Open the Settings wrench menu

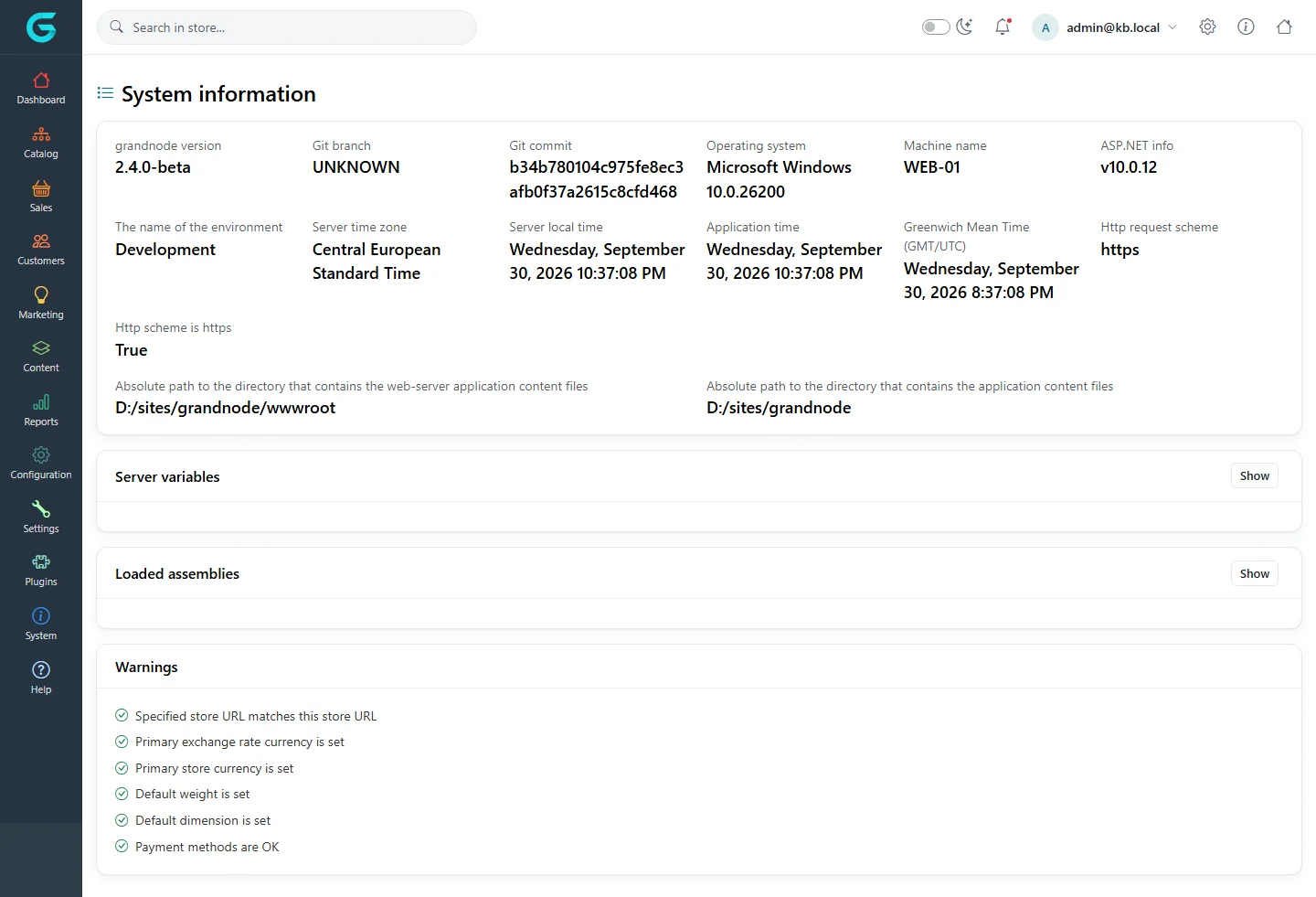coord(41,518)
